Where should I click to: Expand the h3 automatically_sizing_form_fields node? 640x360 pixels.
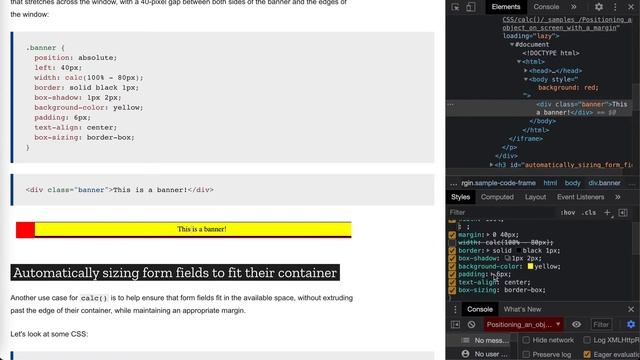pyautogui.click(x=491, y=165)
